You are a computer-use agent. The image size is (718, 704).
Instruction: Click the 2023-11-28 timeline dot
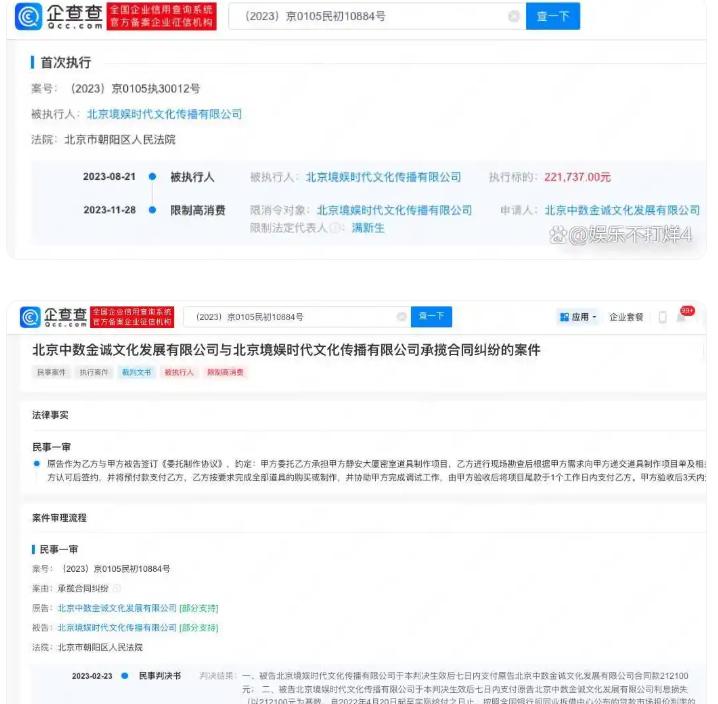[x=152, y=210]
